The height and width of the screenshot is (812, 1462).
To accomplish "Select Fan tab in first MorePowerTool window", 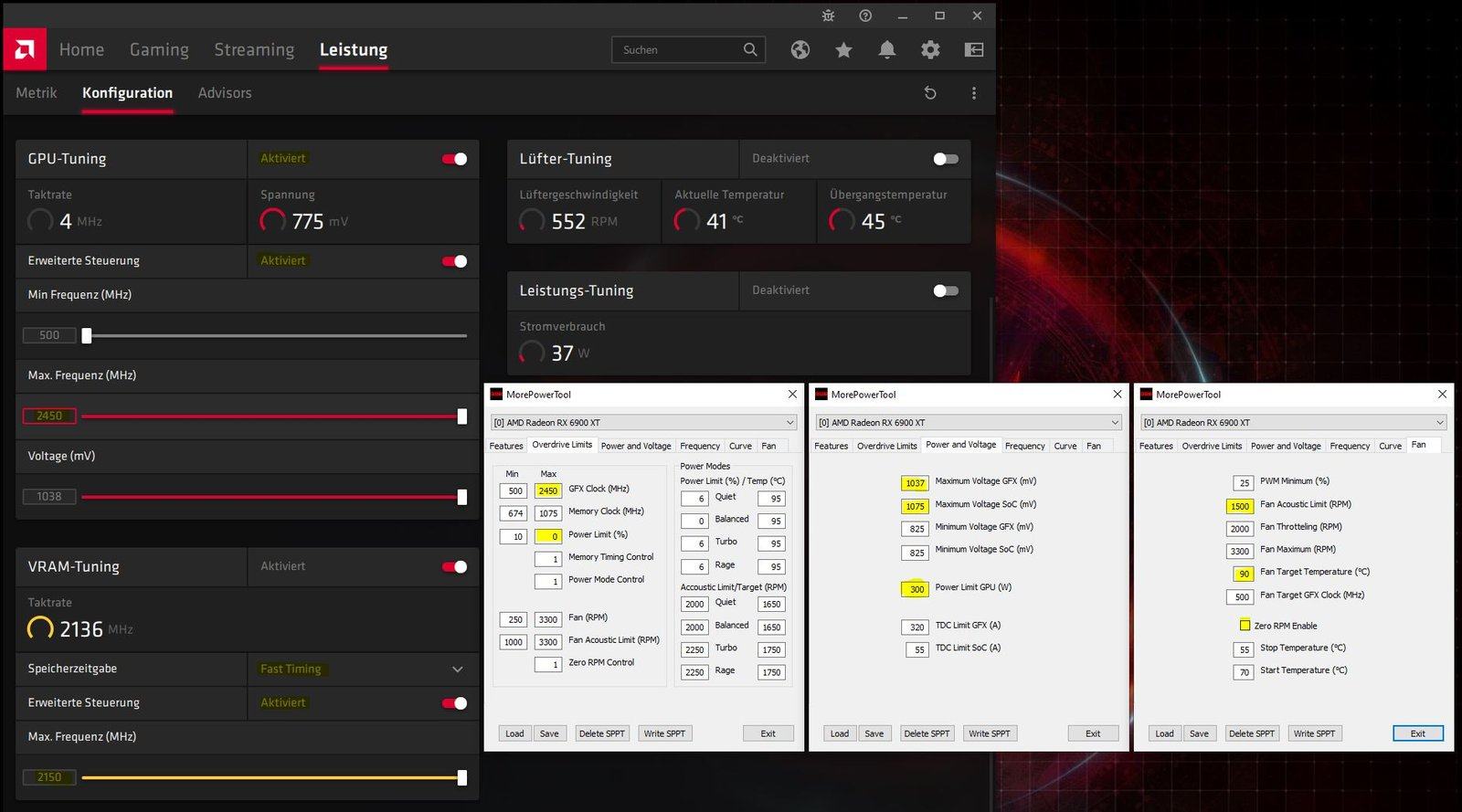I will tap(768, 446).
